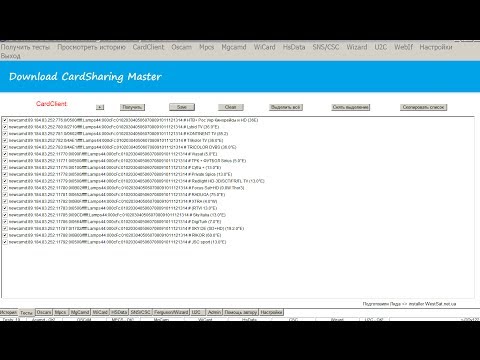The image size is (480, 360).
Task: Uncheck the Private Spice line checkbox
Action: [x=5, y=174]
